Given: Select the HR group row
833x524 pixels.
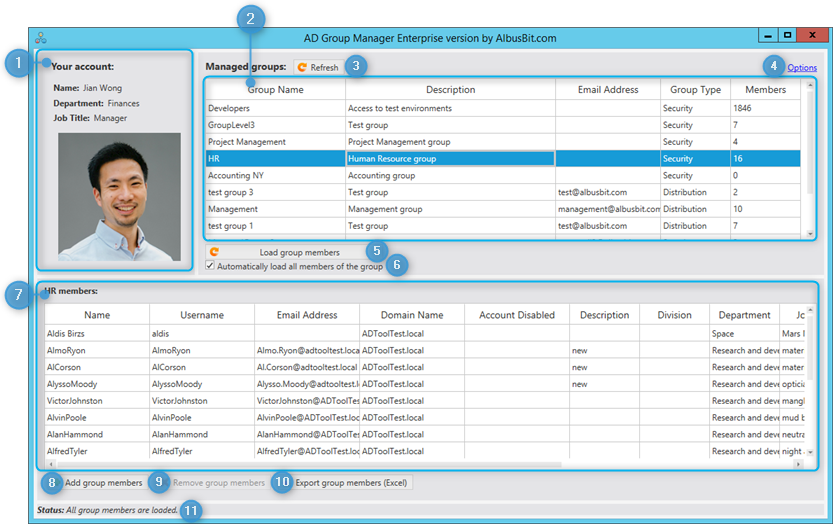Looking at the screenshot, I should coord(503,158).
